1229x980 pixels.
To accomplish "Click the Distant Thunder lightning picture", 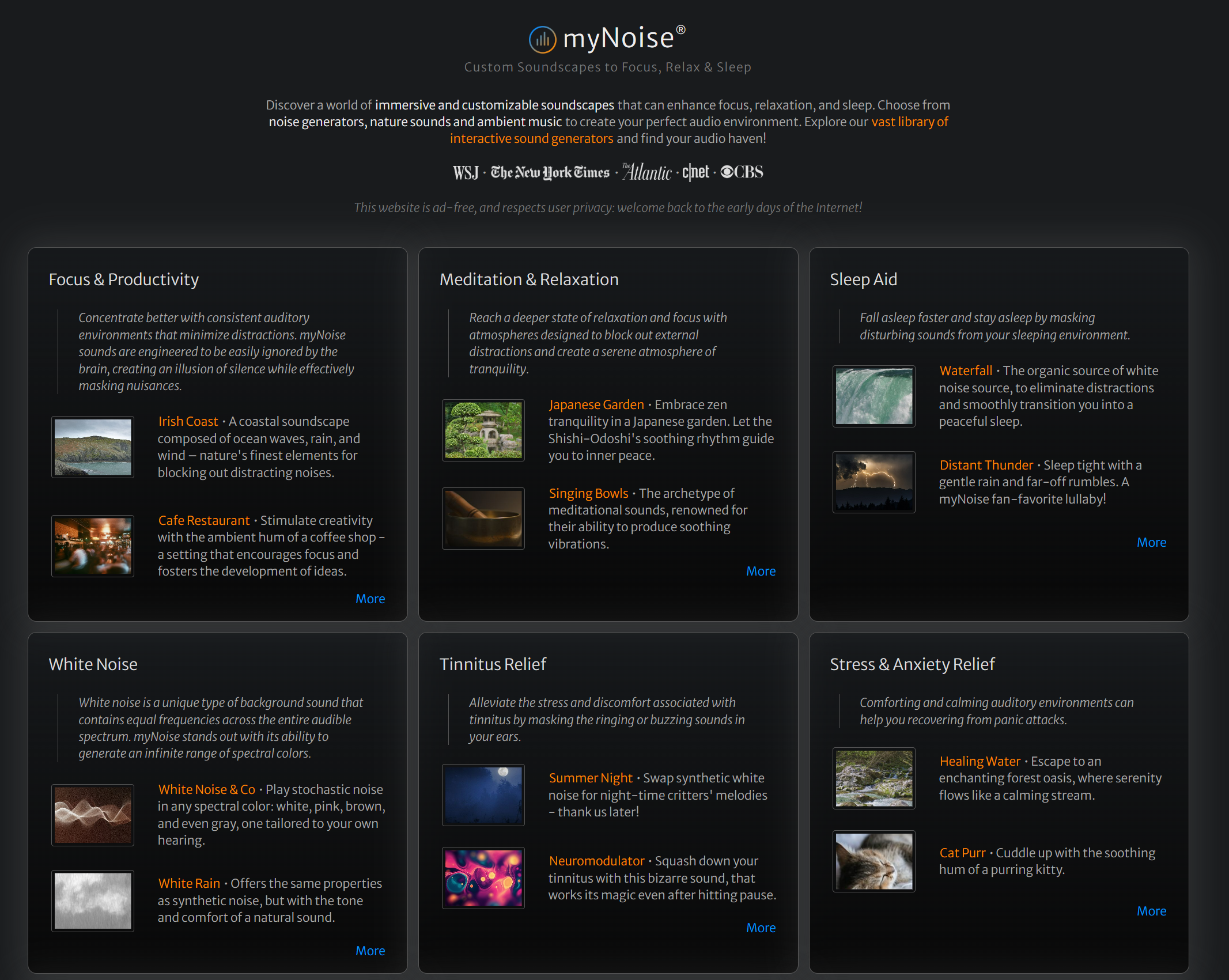I will pyautogui.click(x=874, y=482).
